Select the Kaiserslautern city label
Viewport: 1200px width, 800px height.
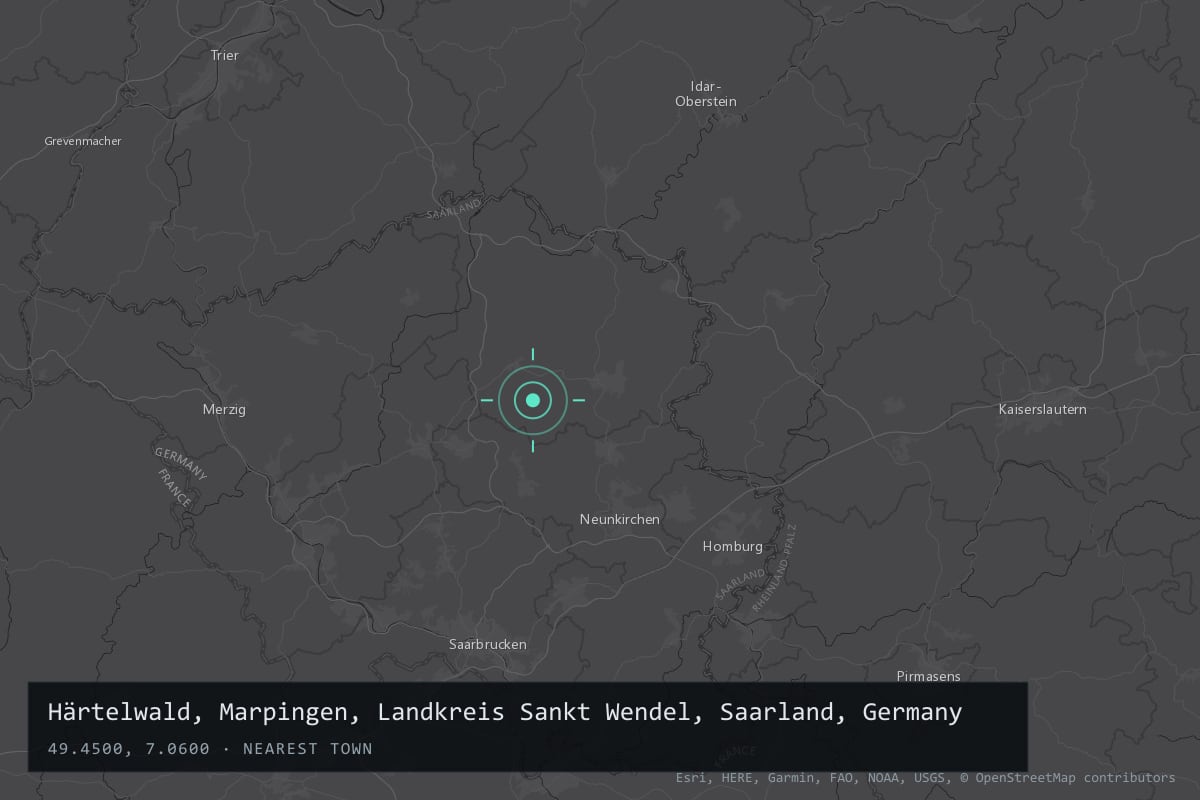[x=1043, y=409]
